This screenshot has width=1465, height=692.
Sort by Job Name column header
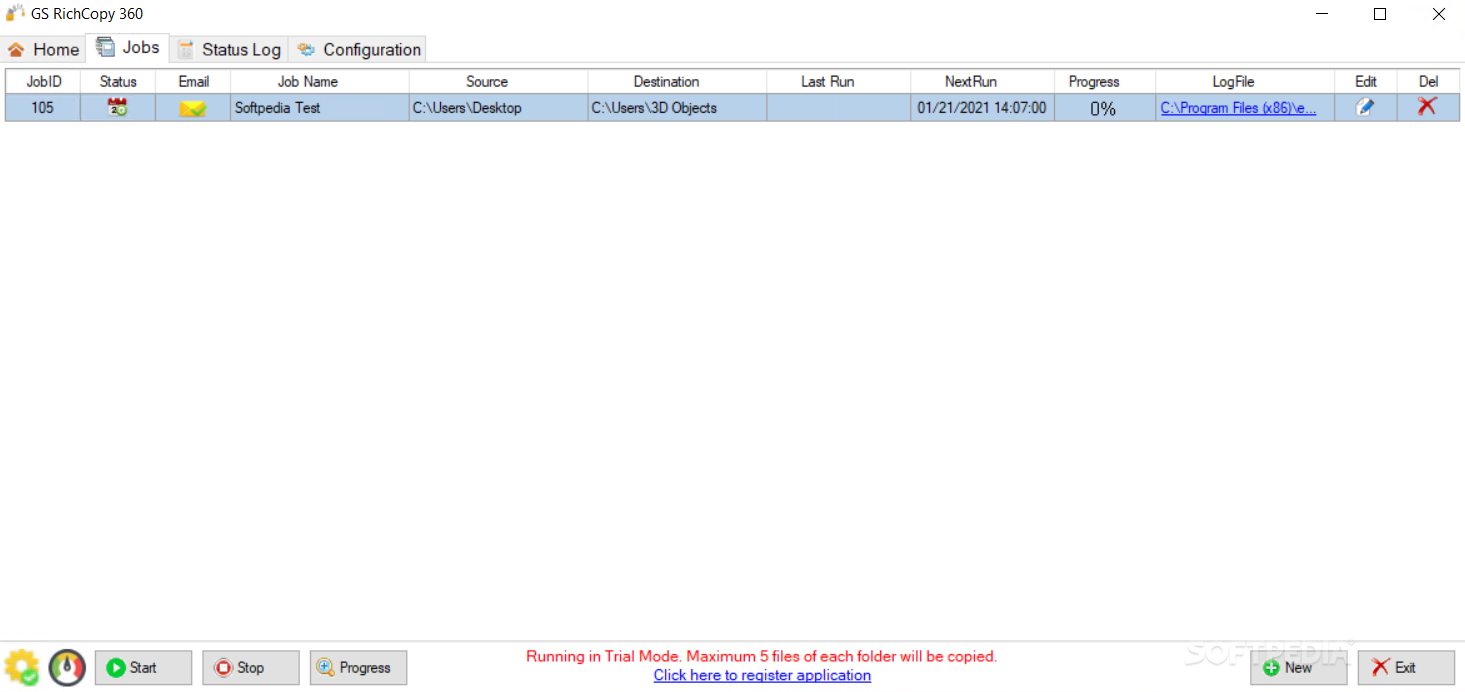(320, 82)
